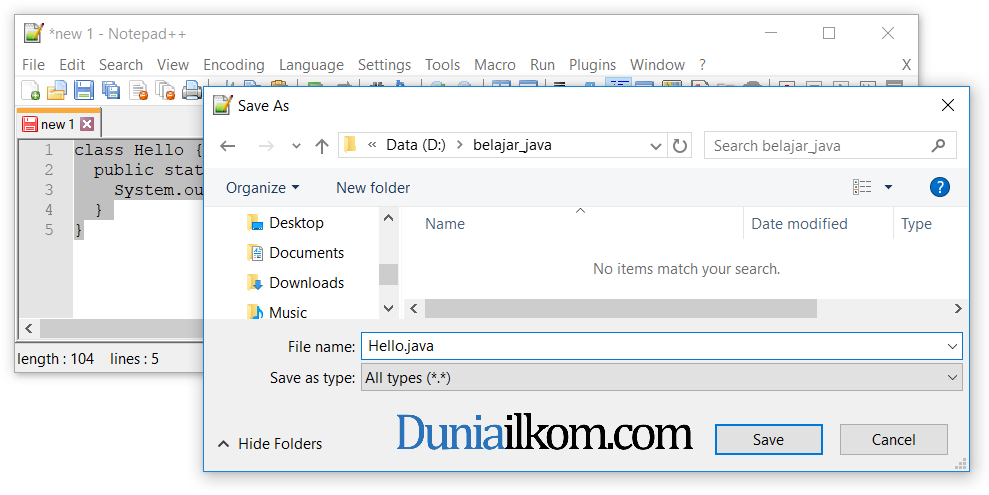Click the Cancel button

[x=893, y=440]
